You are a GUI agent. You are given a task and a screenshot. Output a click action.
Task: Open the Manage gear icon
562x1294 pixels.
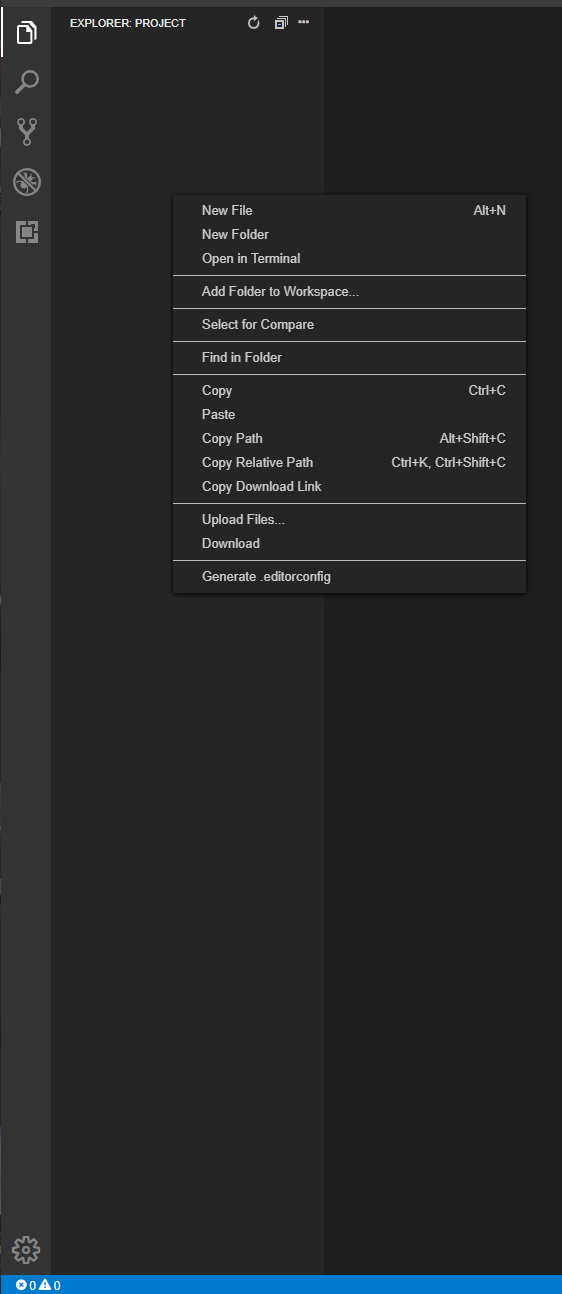26,1250
